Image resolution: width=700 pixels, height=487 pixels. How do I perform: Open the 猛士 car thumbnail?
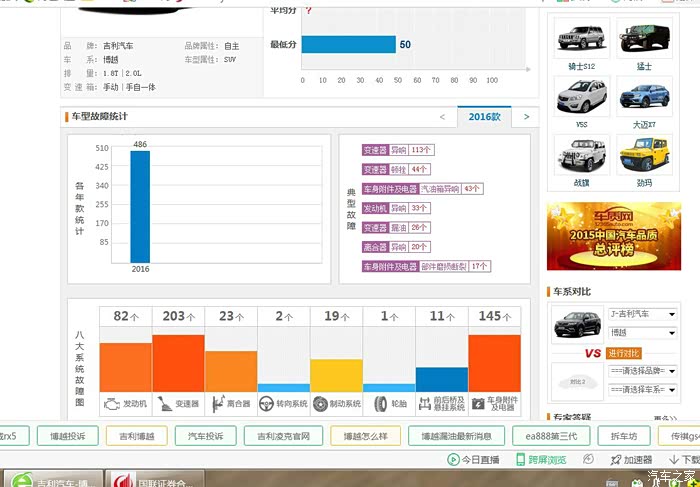[x=645, y=38]
